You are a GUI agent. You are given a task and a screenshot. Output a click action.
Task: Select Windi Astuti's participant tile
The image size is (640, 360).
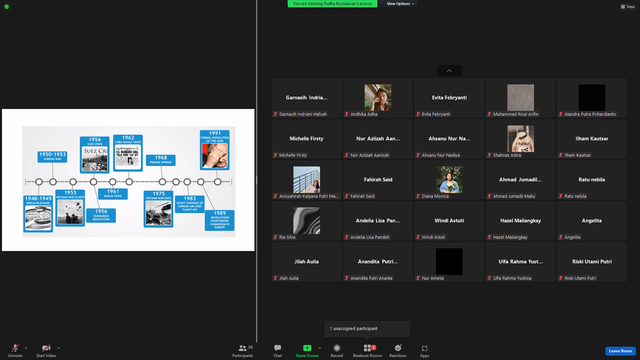449,221
